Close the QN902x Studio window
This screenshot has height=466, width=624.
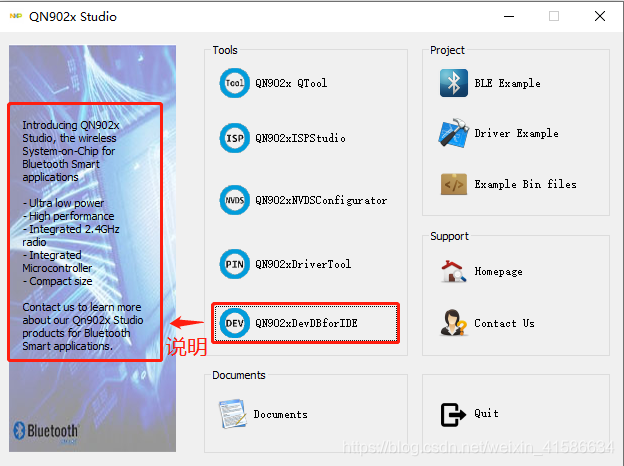point(600,16)
